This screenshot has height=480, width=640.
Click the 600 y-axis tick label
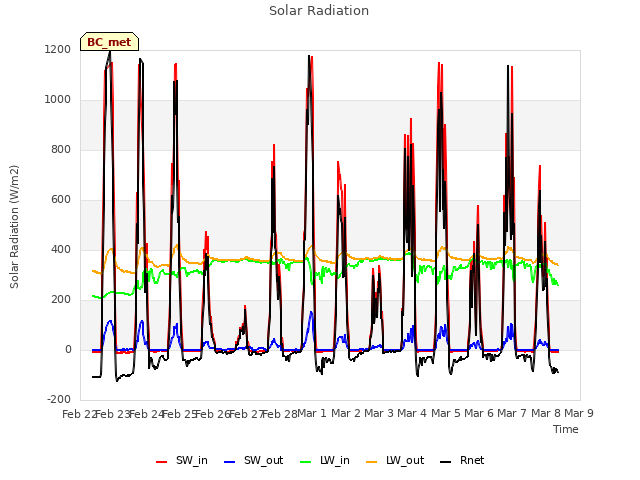point(61,200)
